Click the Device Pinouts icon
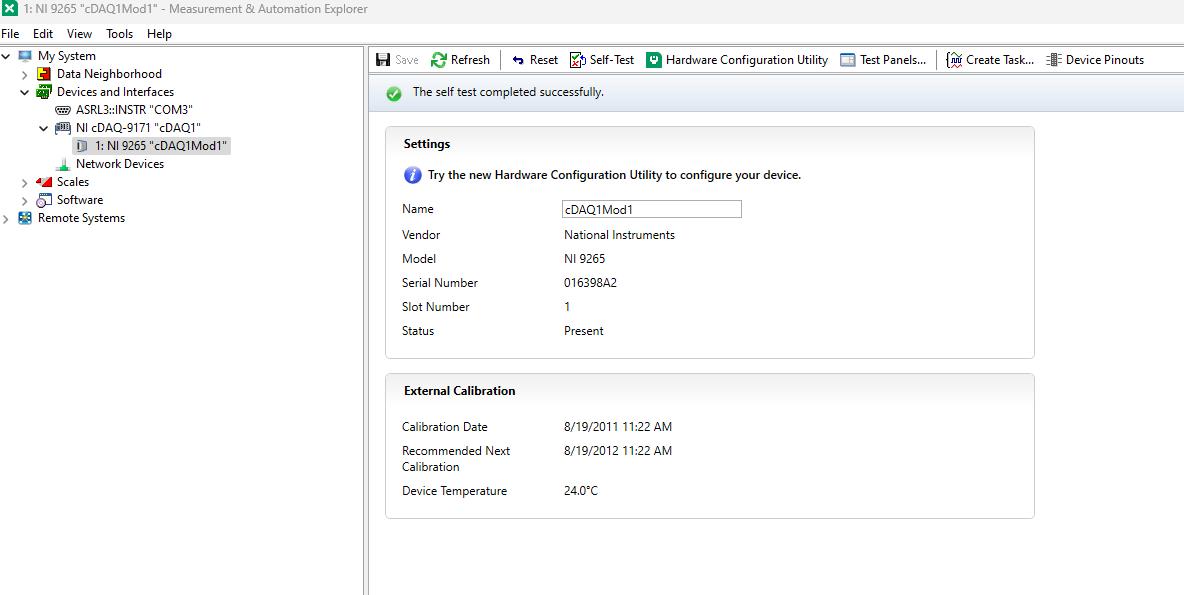Viewport: 1184px width, 595px height. (1054, 60)
